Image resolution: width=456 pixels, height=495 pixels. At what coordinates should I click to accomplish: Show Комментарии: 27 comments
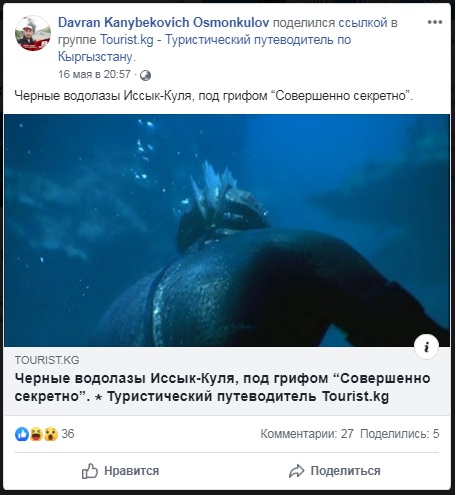(x=307, y=434)
